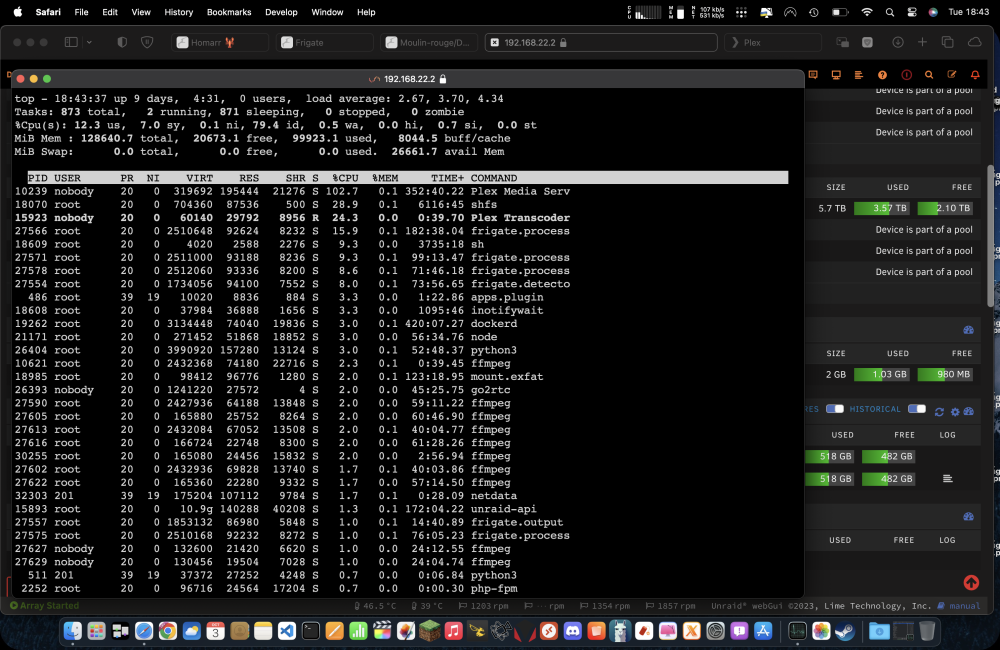The height and width of the screenshot is (650, 1000).
Task: Open the settings gear beside the HISTORICAL toggle
Action: 955,412
